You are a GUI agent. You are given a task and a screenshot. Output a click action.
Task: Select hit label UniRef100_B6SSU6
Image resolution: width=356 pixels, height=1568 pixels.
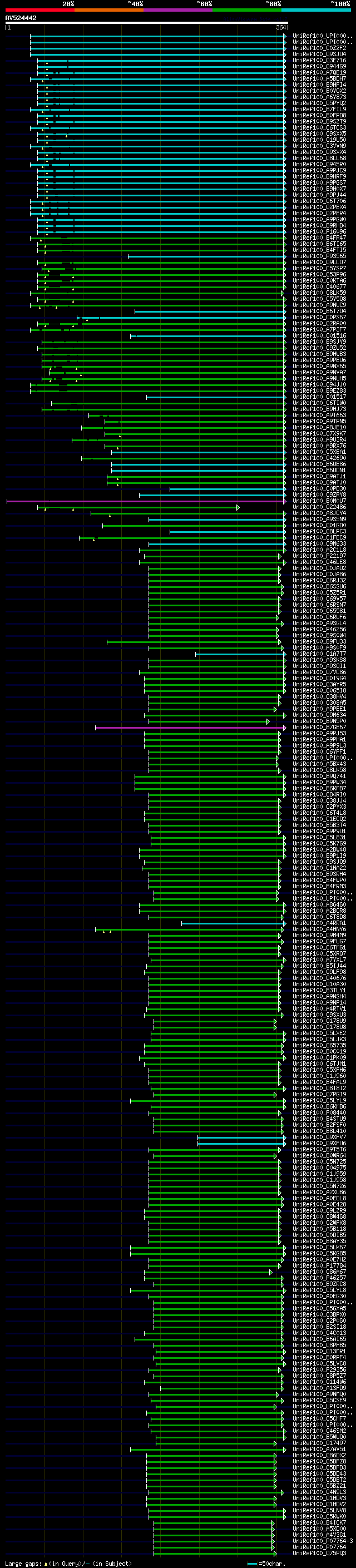point(319,587)
